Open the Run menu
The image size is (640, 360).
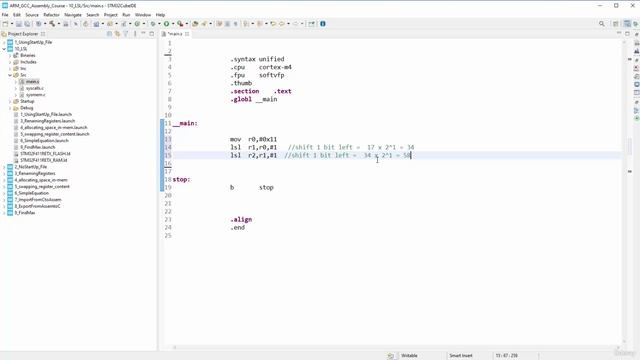pos(126,15)
